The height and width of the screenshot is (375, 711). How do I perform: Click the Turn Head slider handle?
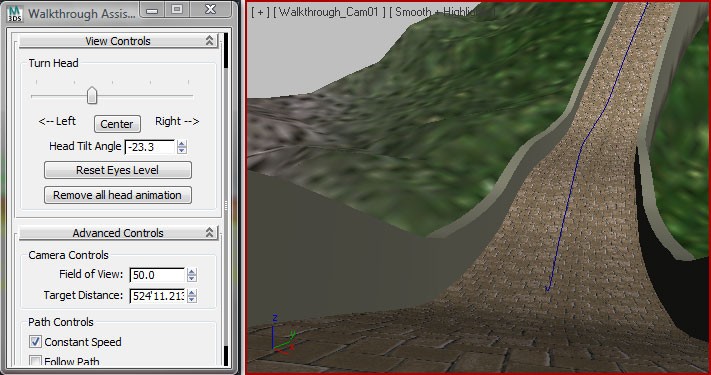(x=92, y=96)
